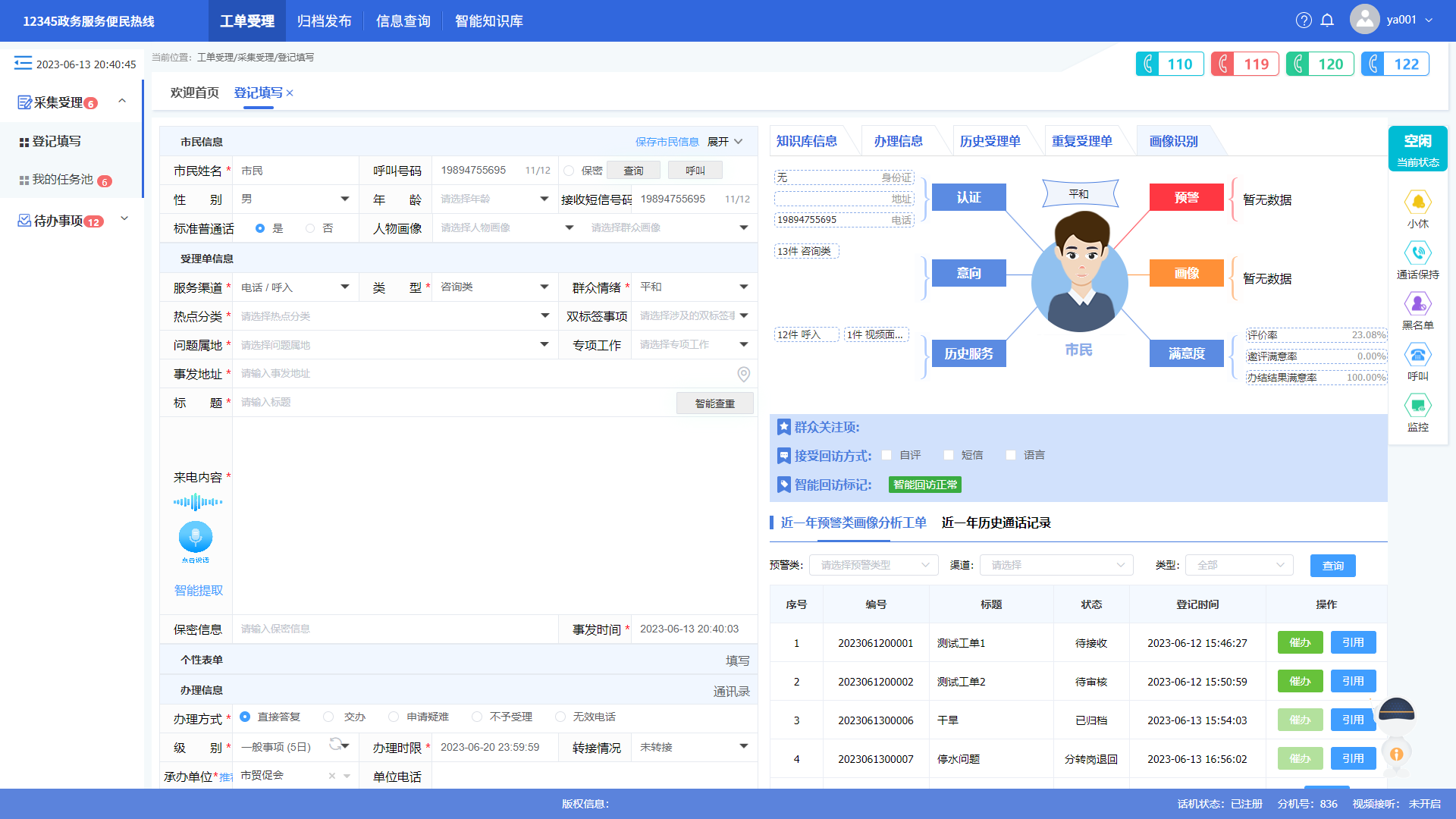Open the 预警类 type dropdown
1456x819 pixels.
click(874, 565)
